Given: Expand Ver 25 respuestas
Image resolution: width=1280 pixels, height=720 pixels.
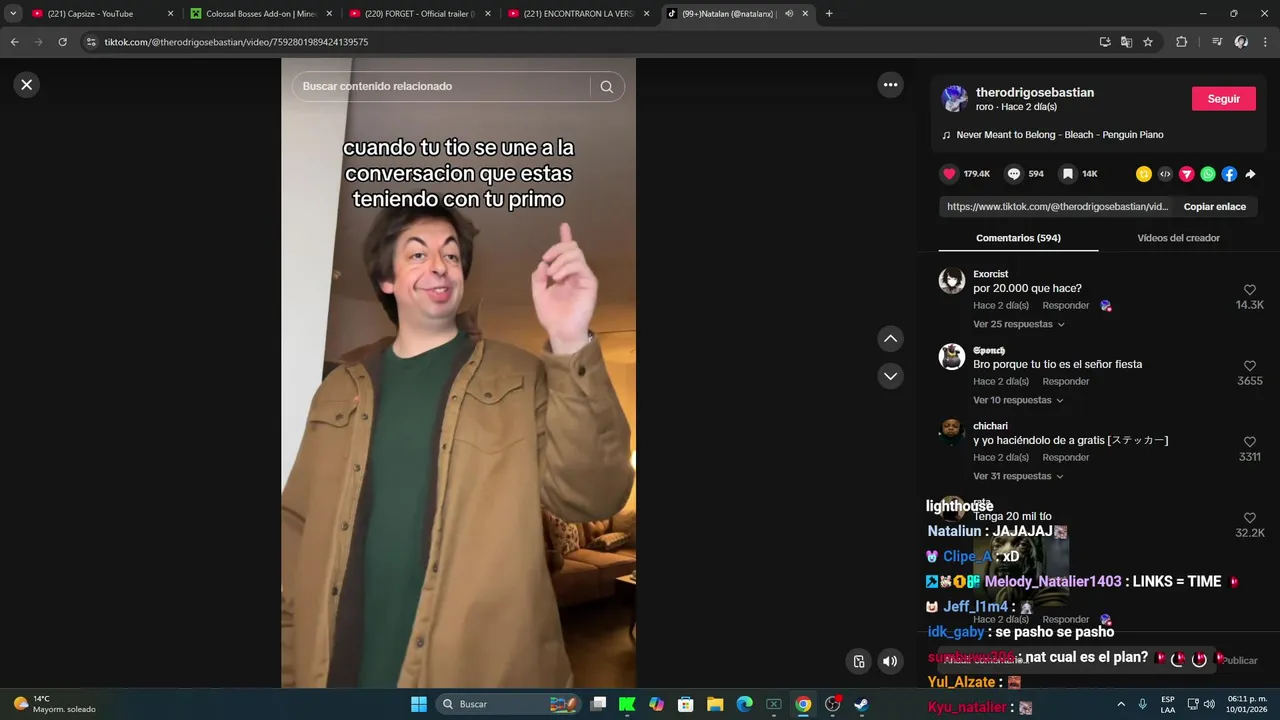Looking at the screenshot, I should pyautogui.click(x=1018, y=324).
